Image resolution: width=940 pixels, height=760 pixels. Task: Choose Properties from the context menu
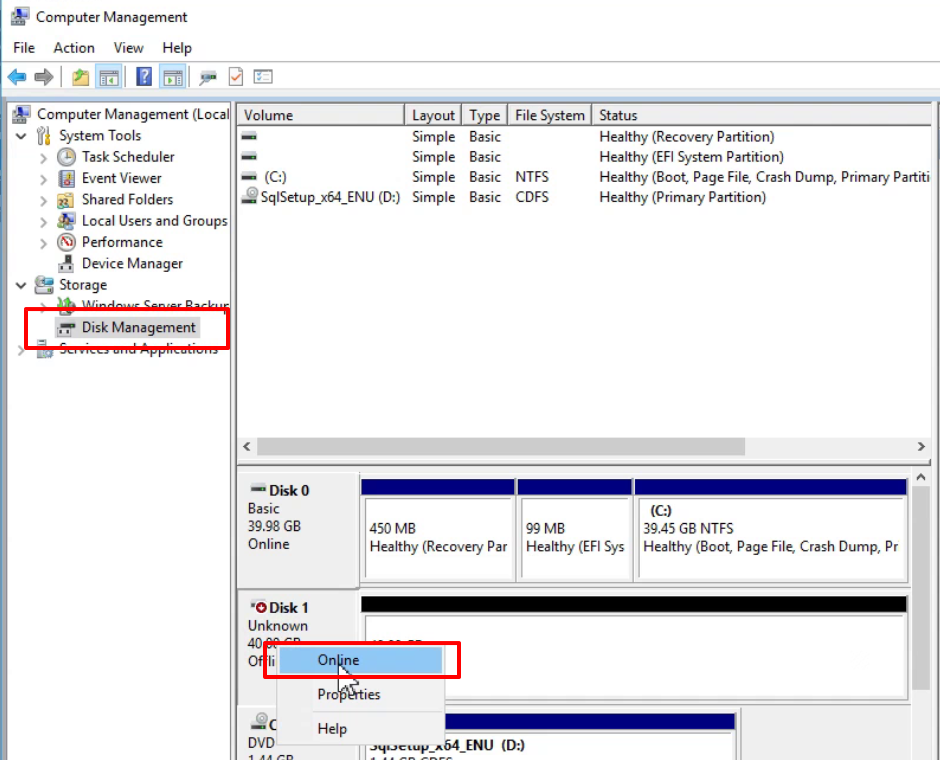click(x=360, y=694)
